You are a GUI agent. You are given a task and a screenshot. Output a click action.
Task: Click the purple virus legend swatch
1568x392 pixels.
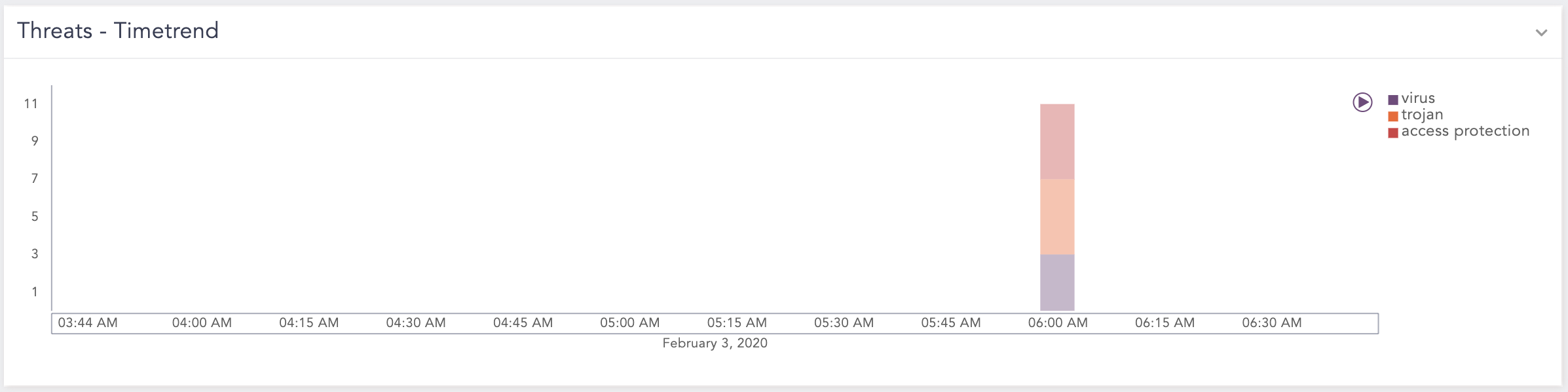tap(1393, 100)
